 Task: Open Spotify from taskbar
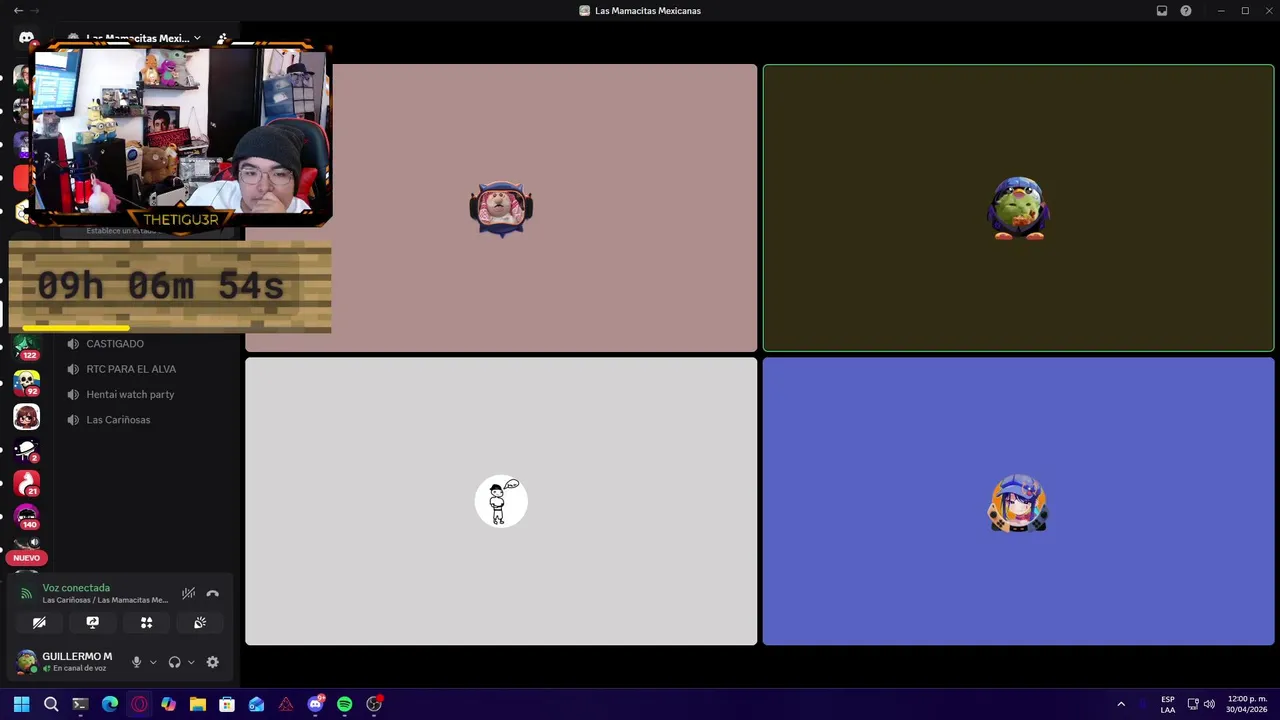pos(345,704)
